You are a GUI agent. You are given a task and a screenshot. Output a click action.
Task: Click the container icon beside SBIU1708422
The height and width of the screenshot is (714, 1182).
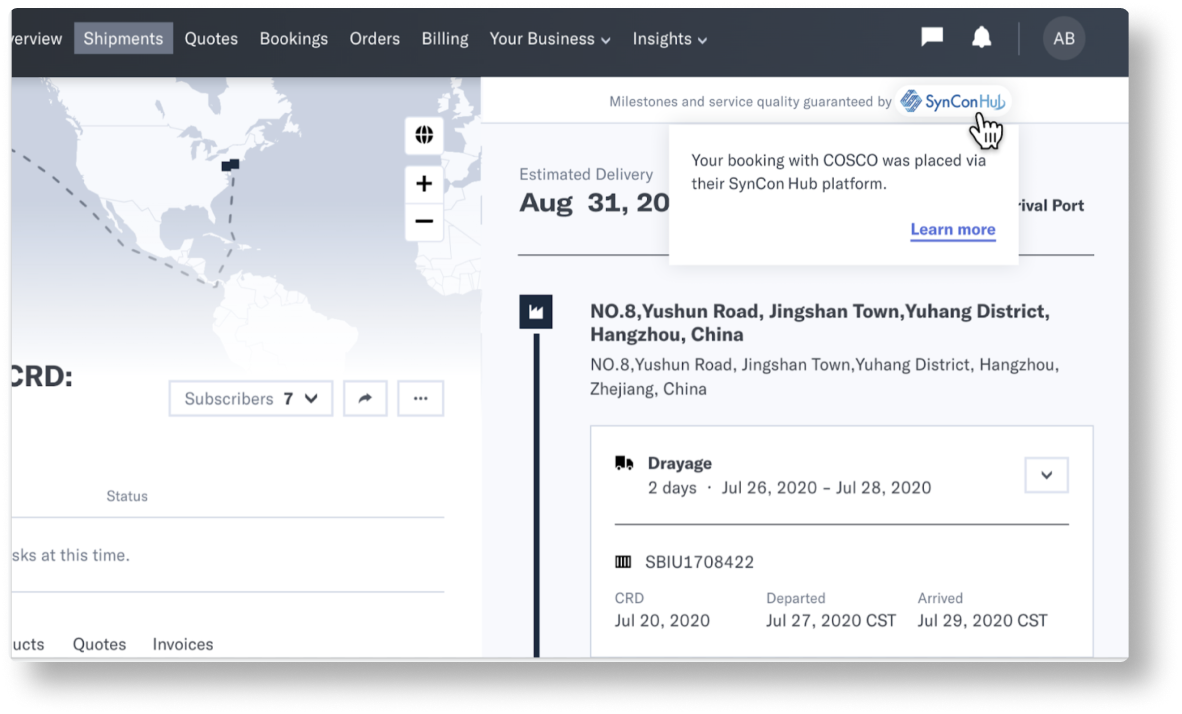[x=623, y=562]
